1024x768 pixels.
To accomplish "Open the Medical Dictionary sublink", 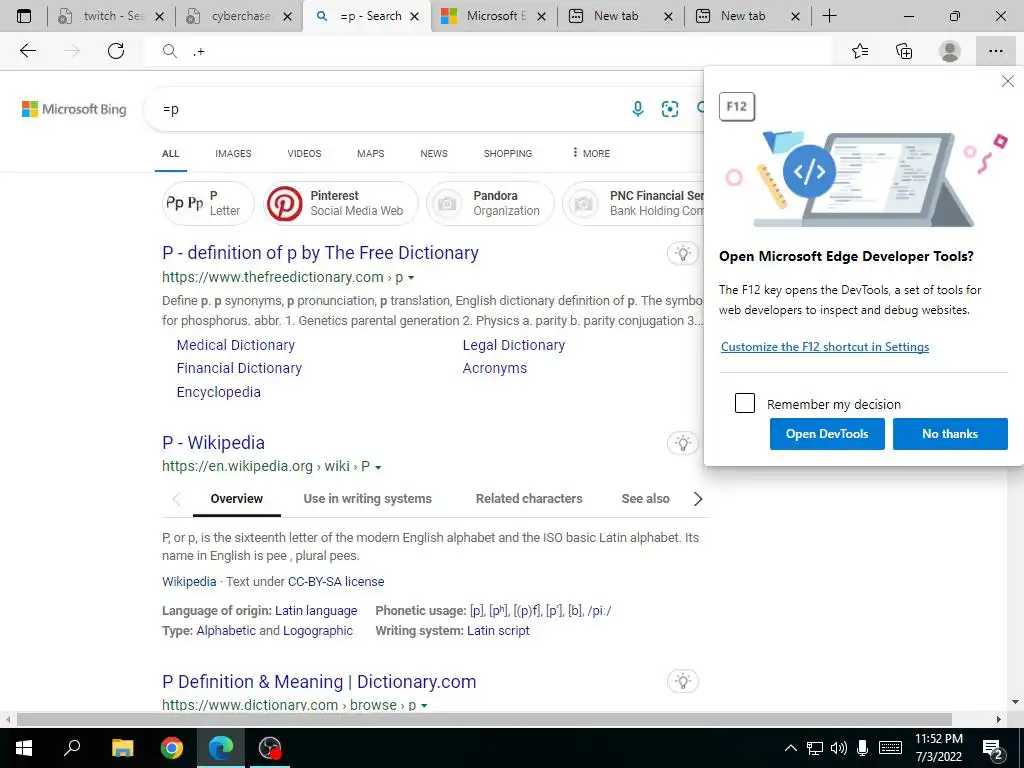I will tap(235, 345).
